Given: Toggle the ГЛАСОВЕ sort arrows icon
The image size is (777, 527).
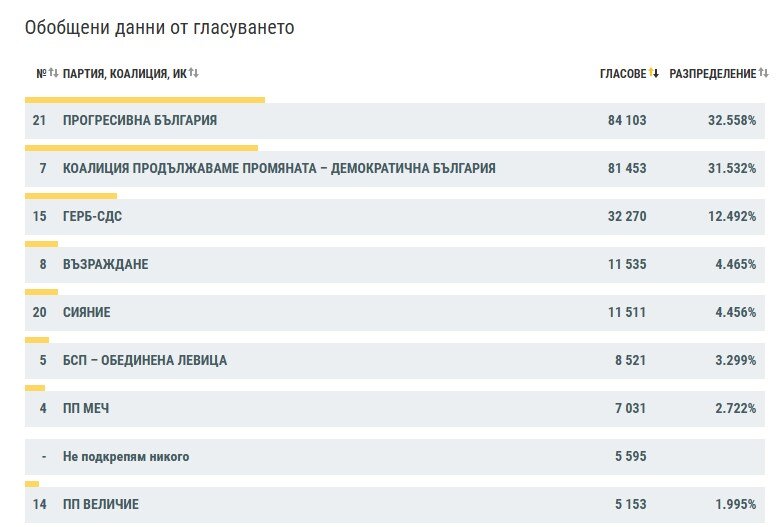Looking at the screenshot, I should (x=654, y=73).
